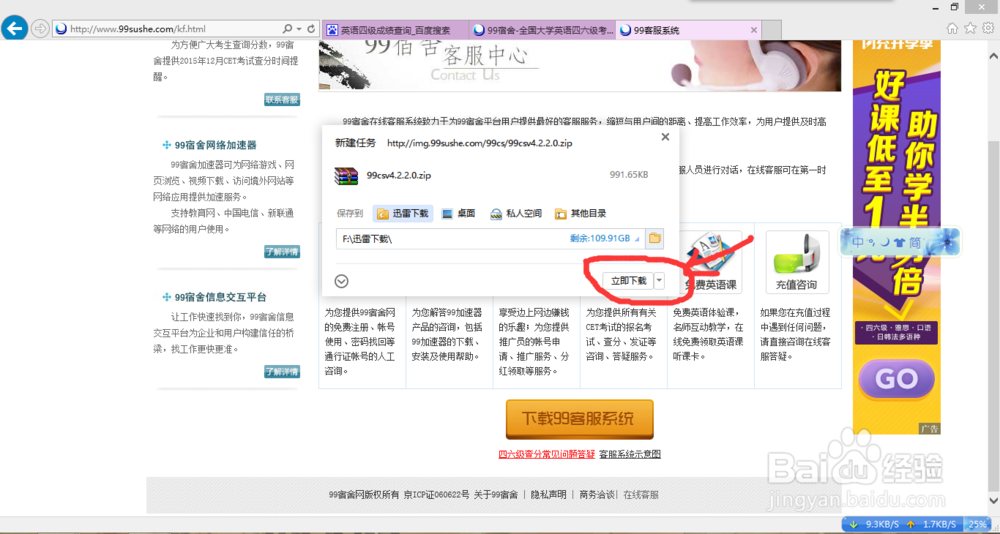Open the dropdown arrow beside 立即下载

(x=660, y=281)
